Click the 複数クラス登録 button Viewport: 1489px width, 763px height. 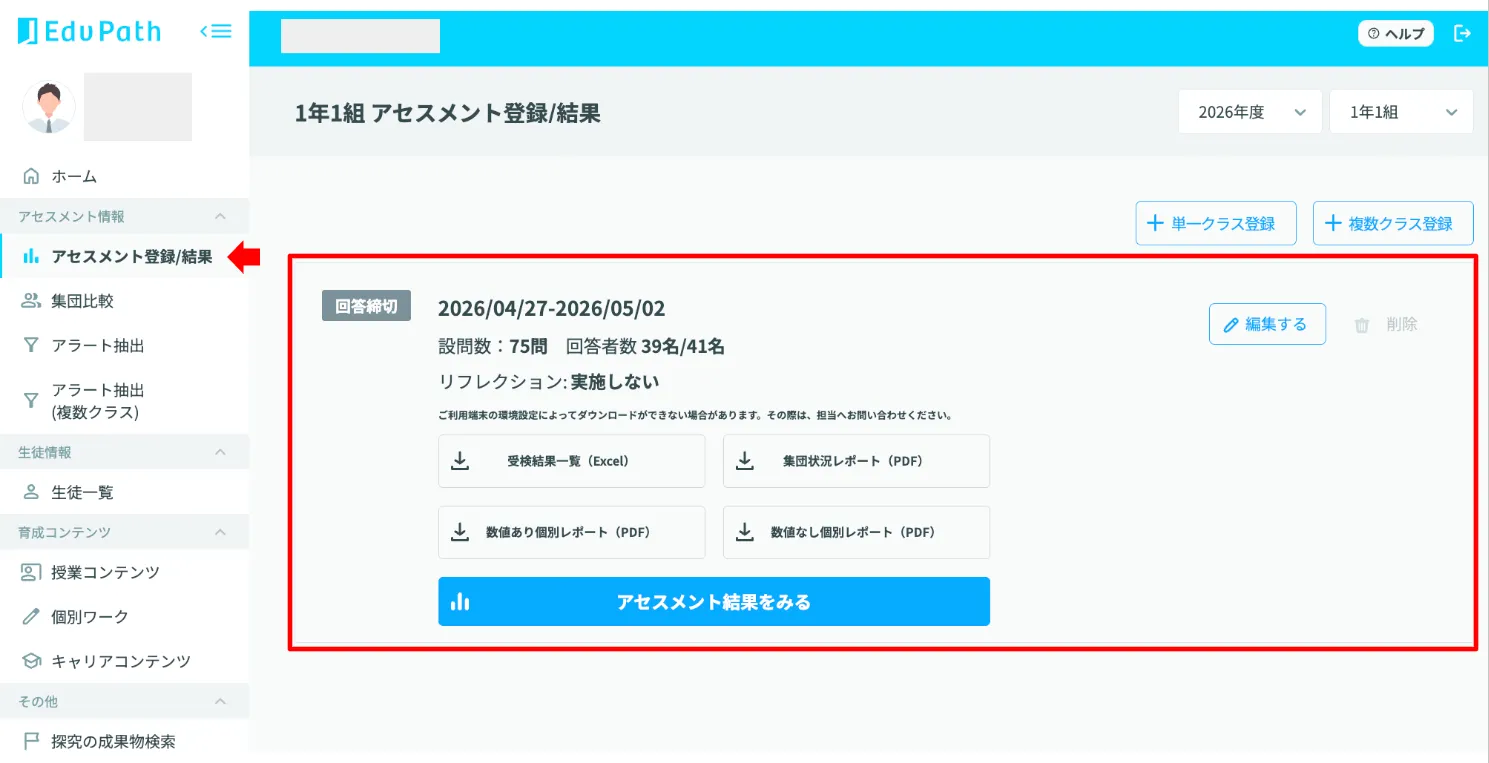coord(1393,223)
